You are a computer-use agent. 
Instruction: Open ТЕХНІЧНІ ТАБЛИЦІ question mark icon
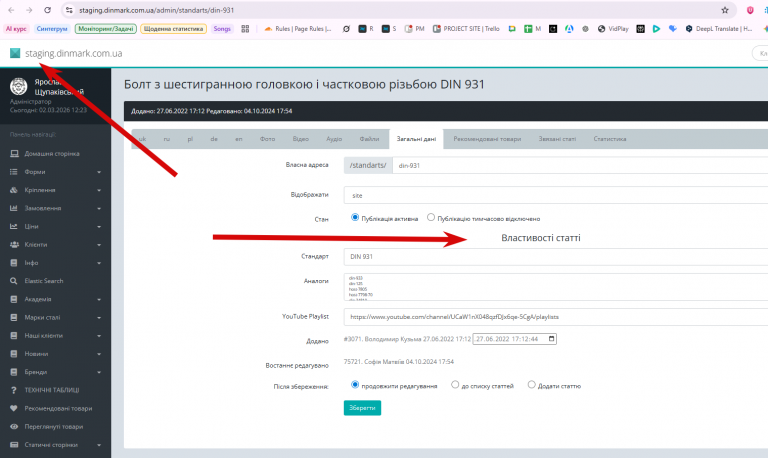14,390
